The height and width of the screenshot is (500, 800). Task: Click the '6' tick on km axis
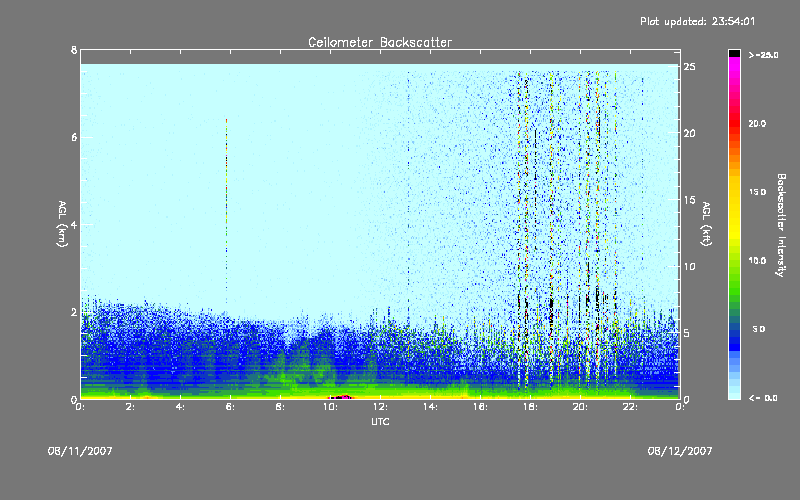point(74,137)
